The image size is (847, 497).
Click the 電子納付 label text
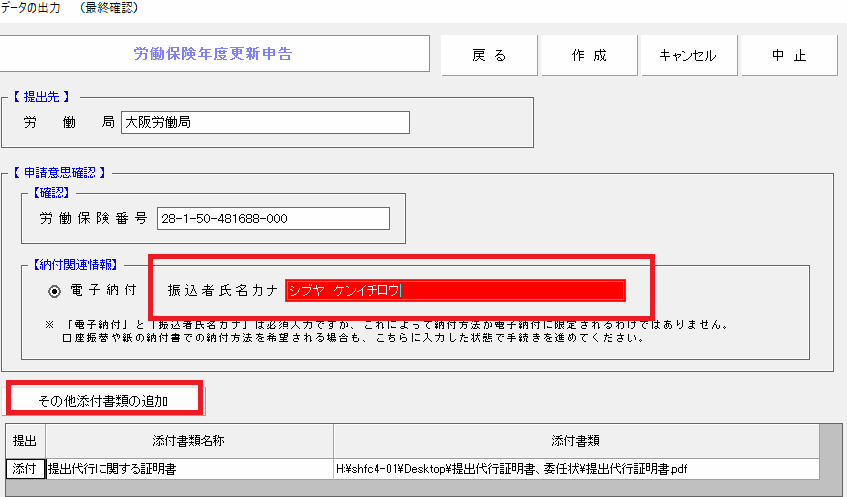pos(104,291)
